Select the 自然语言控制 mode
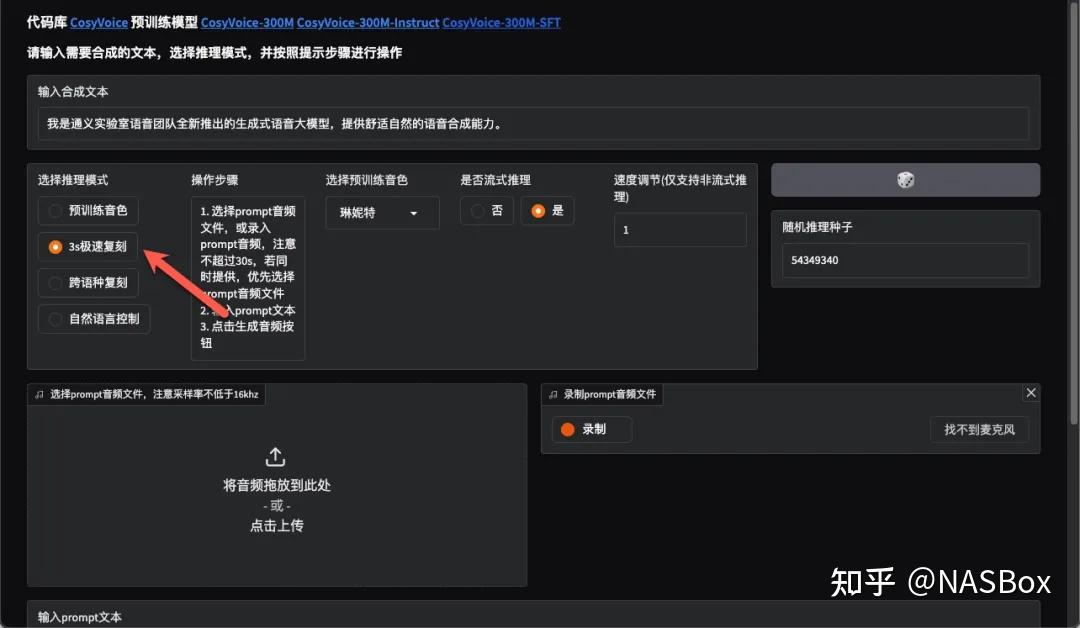1080x628 pixels. coord(56,319)
